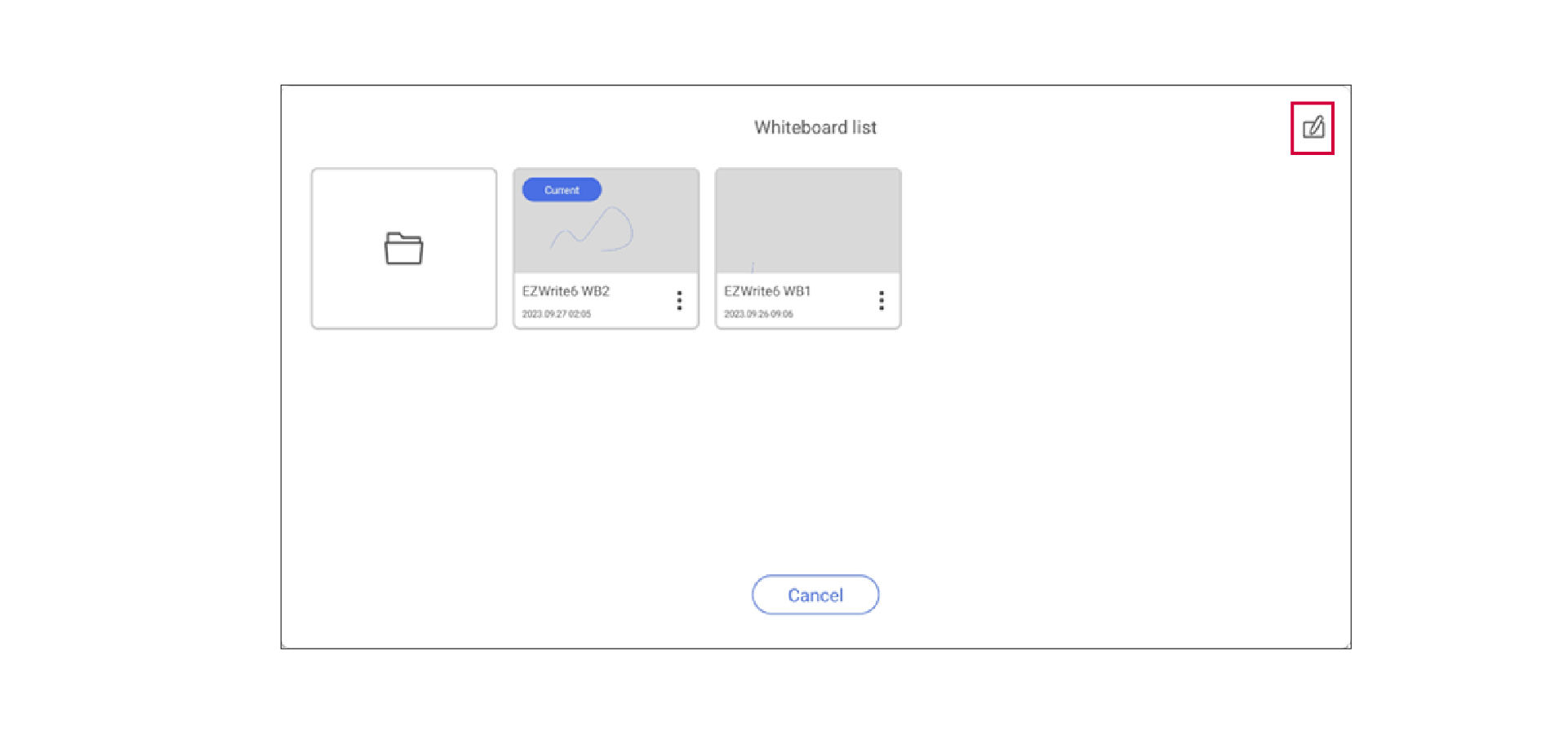Click the edit whiteboard list icon
The height and width of the screenshot is (735, 1568).
coord(1313,128)
